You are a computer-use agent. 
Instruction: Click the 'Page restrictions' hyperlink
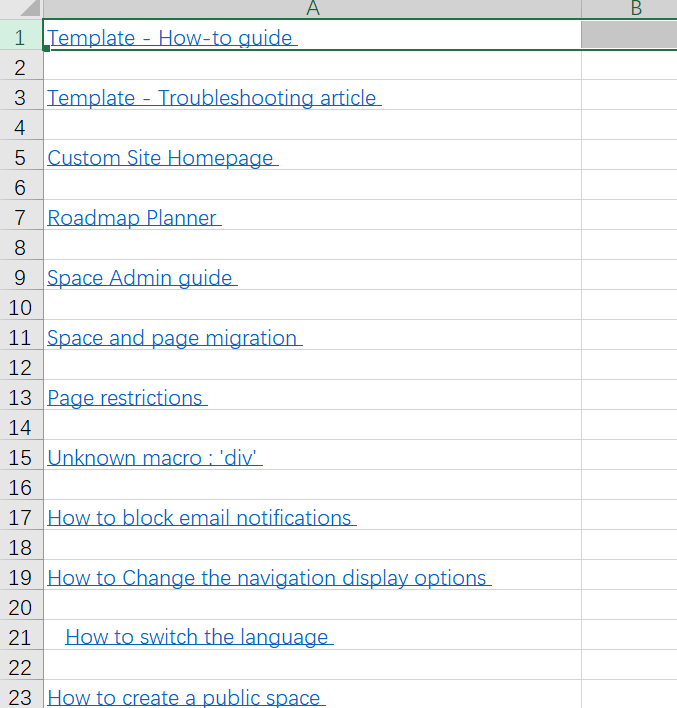(127, 398)
